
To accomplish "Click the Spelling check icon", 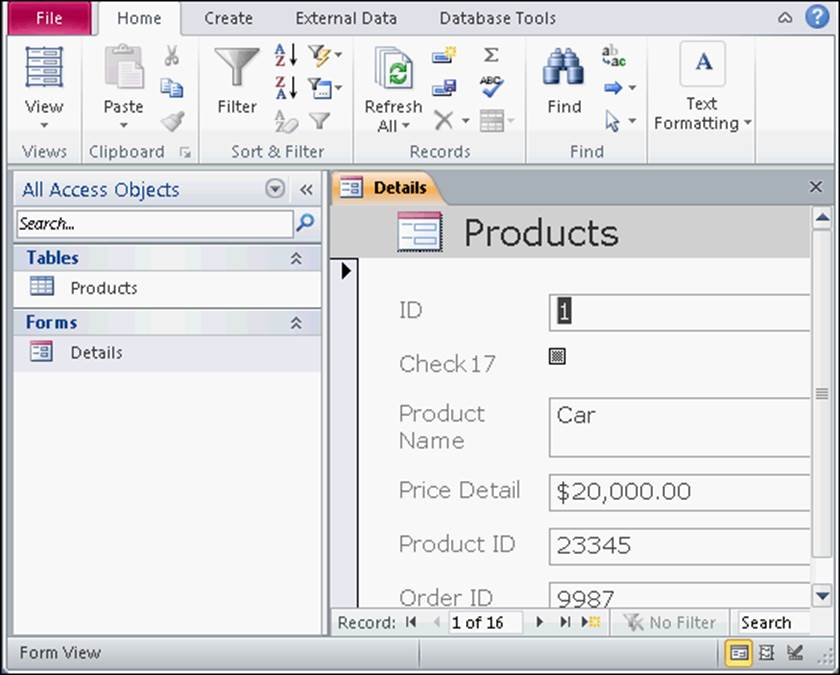I will point(491,87).
